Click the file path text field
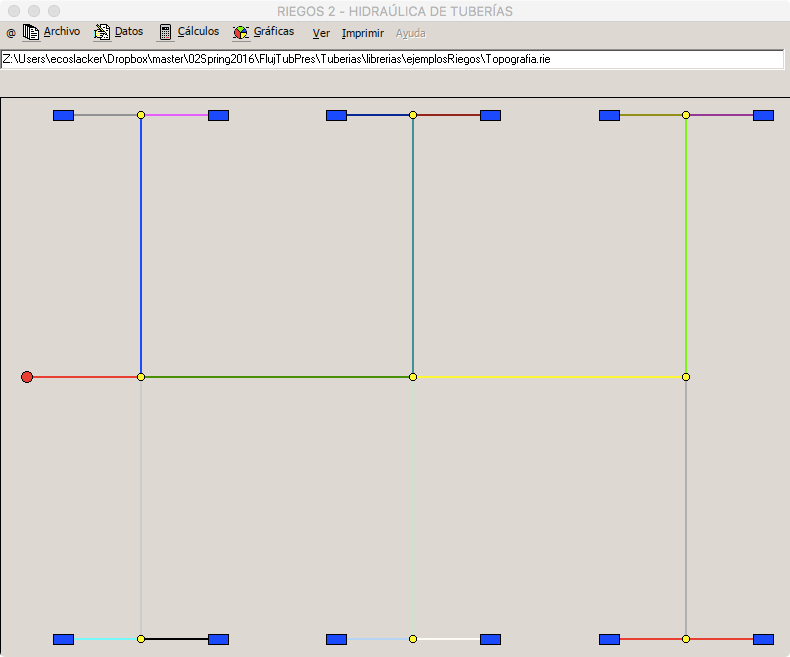Screen dimensions: 790x657 click(x=392, y=60)
